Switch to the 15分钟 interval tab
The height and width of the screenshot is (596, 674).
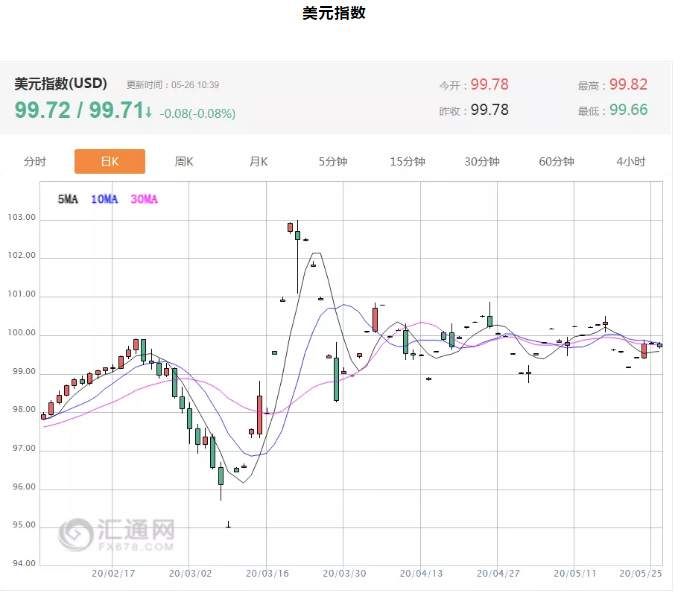407,162
